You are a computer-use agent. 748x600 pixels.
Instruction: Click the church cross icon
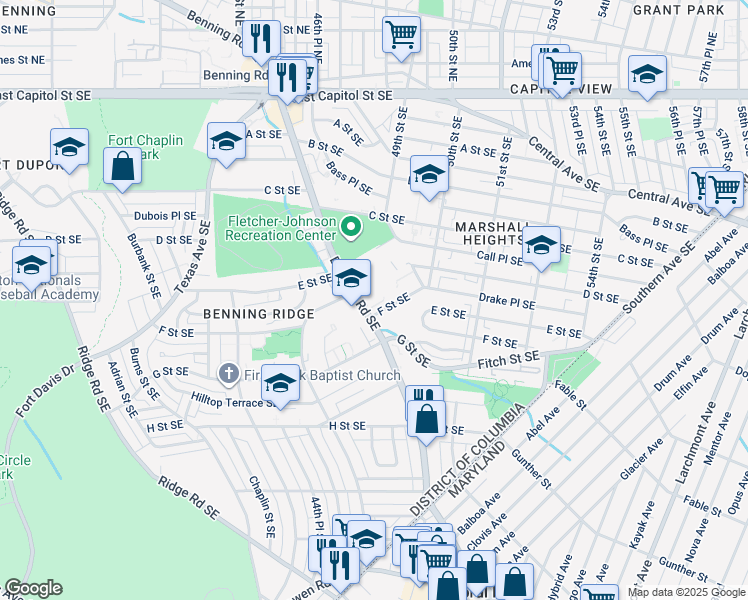click(229, 374)
